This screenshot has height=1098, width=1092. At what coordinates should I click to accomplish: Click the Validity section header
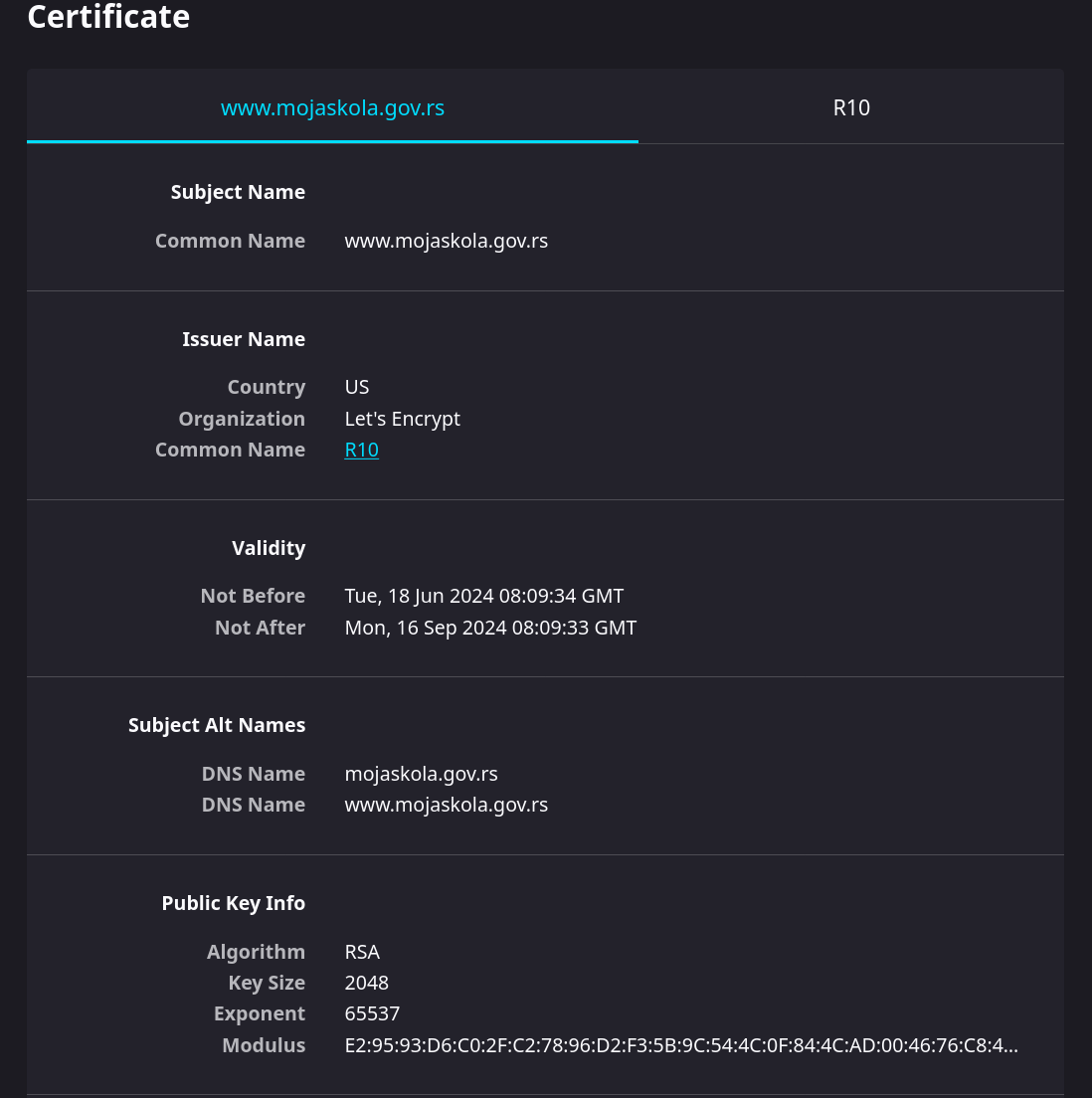(x=269, y=548)
